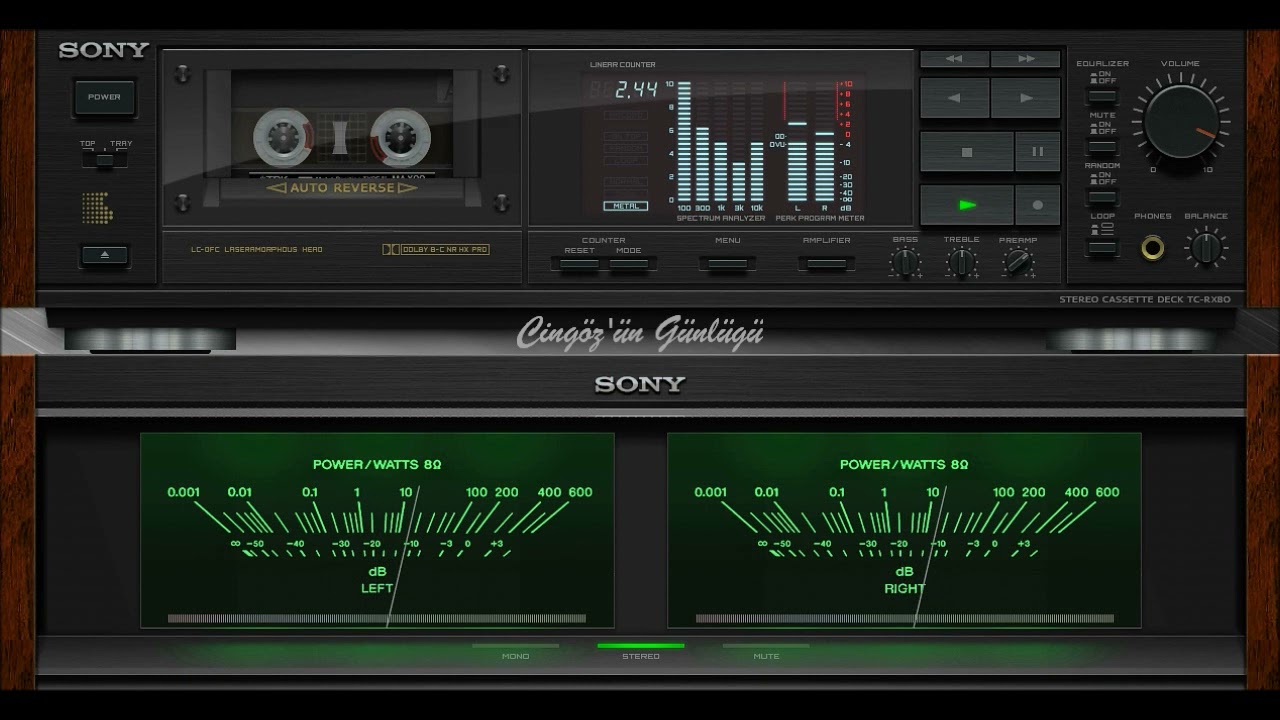Click the Treble knob
The height and width of the screenshot is (720, 1280).
tap(961, 262)
